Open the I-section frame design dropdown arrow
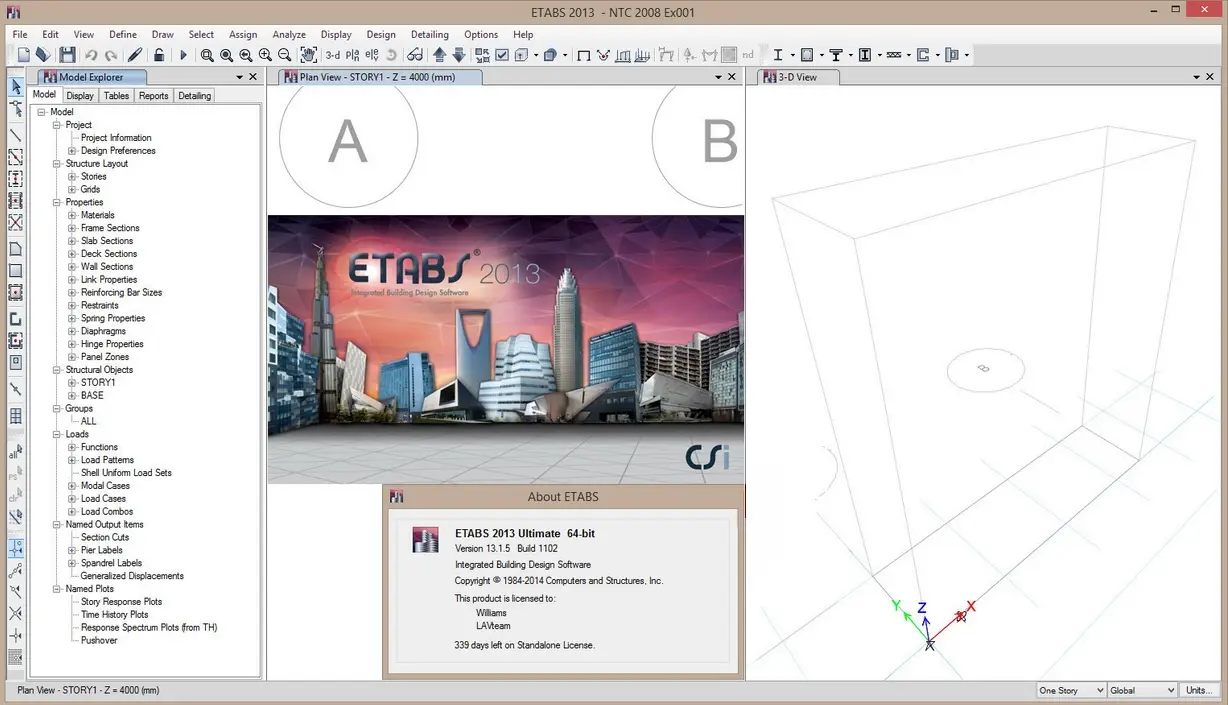This screenshot has height=705, width=1228. pos(792,55)
